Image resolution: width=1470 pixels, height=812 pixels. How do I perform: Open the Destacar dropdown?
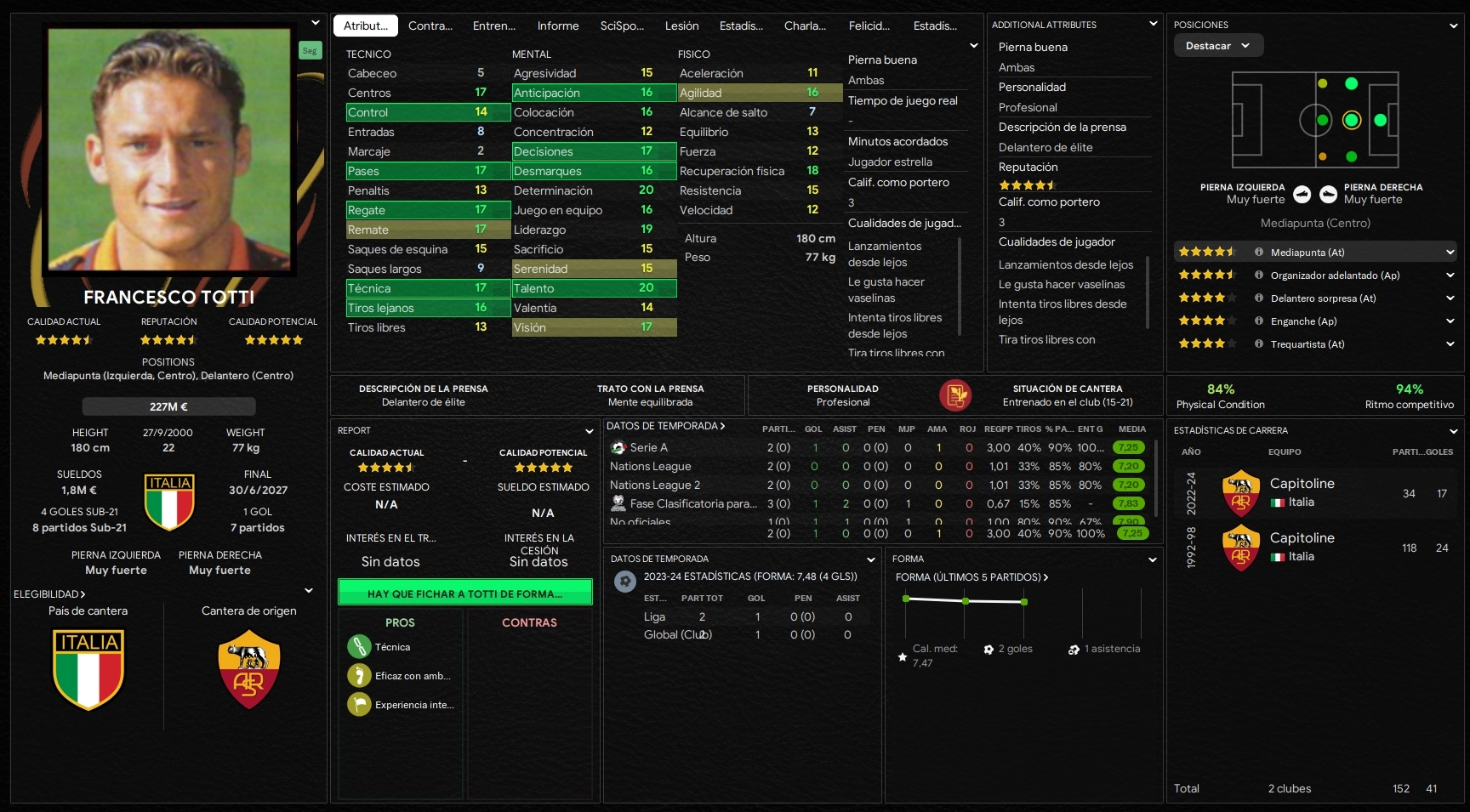tap(1219, 46)
